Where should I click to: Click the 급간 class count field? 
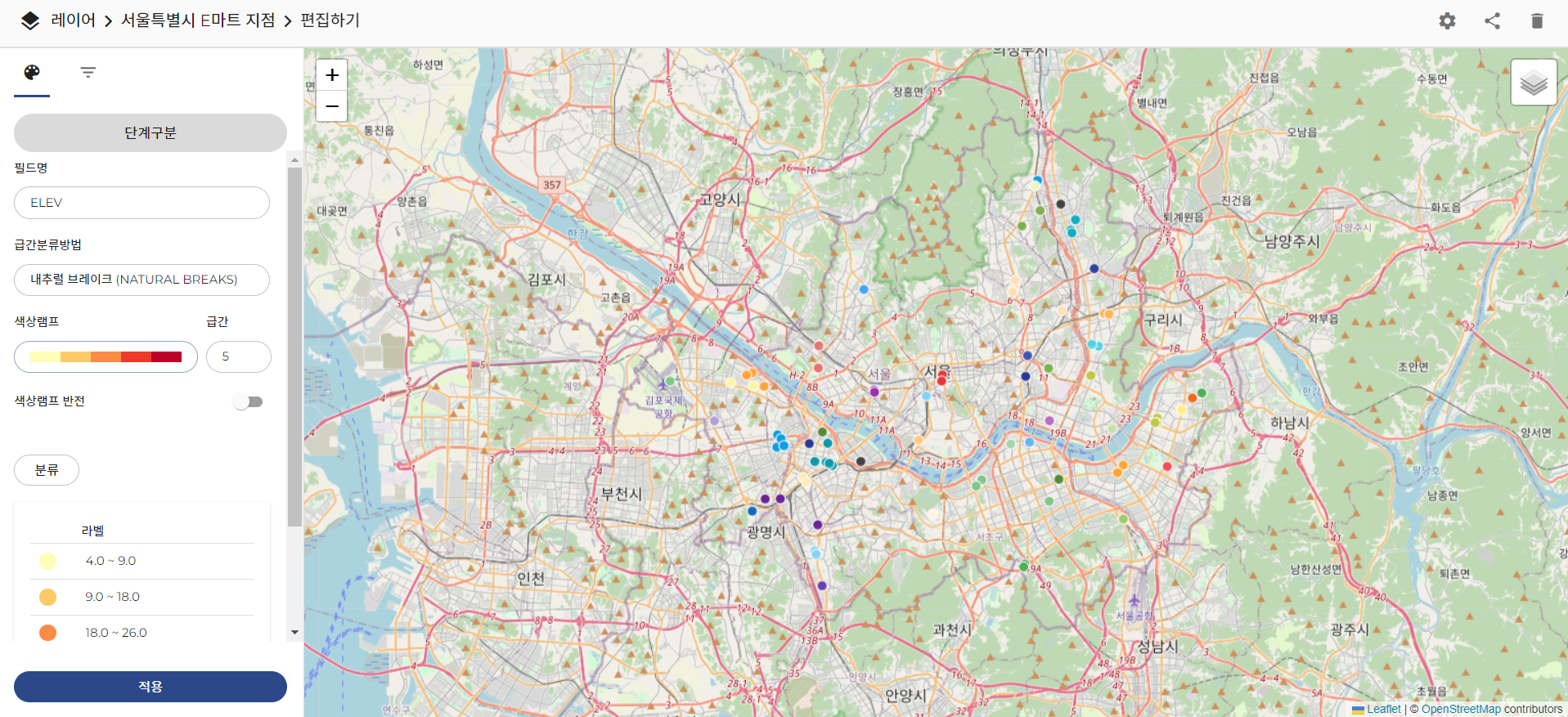[x=238, y=356]
